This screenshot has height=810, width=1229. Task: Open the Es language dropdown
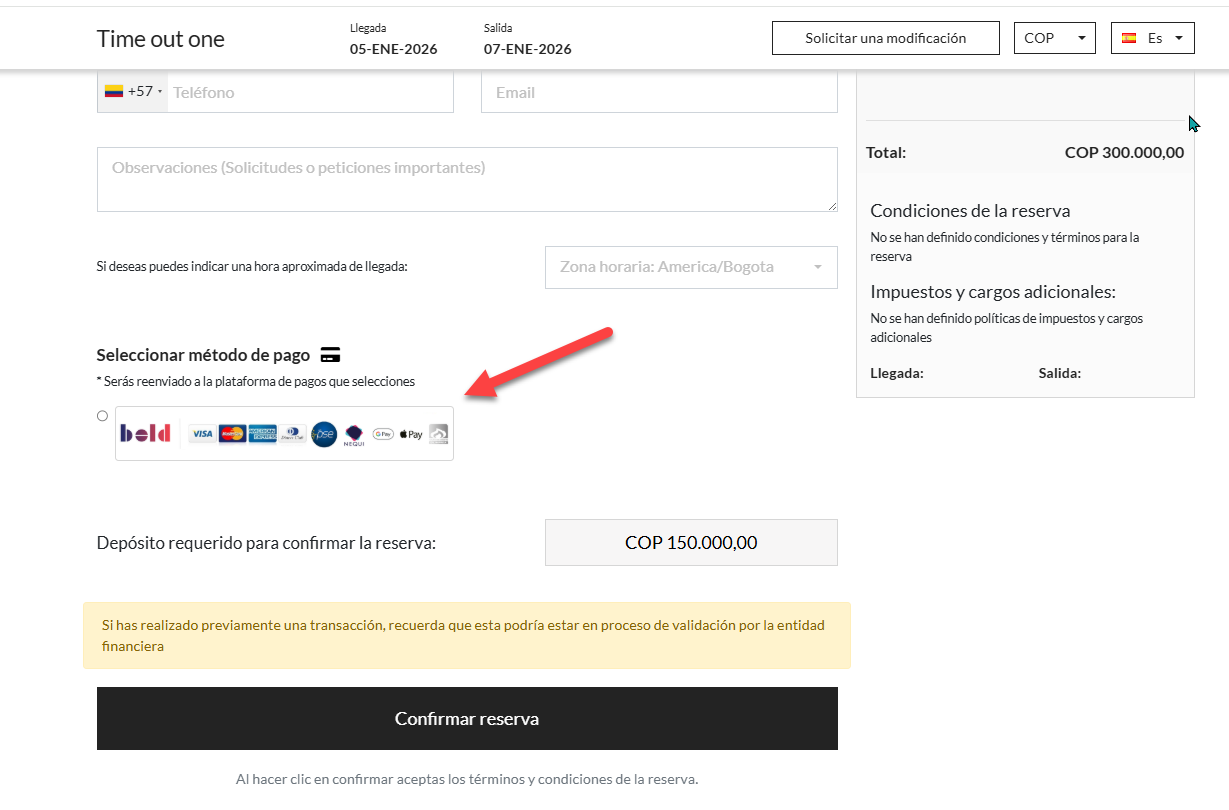(x=1152, y=38)
